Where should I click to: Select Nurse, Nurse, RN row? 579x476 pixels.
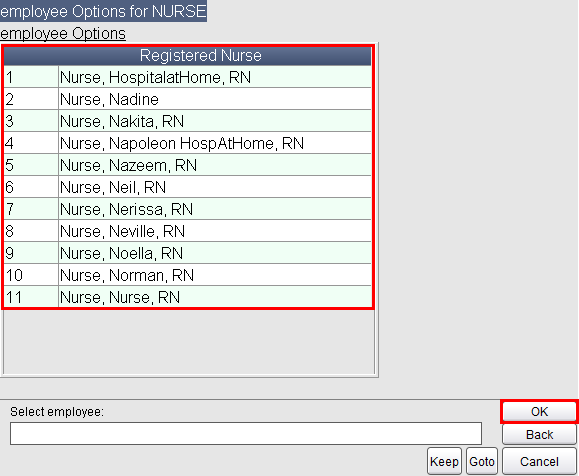pos(188,297)
